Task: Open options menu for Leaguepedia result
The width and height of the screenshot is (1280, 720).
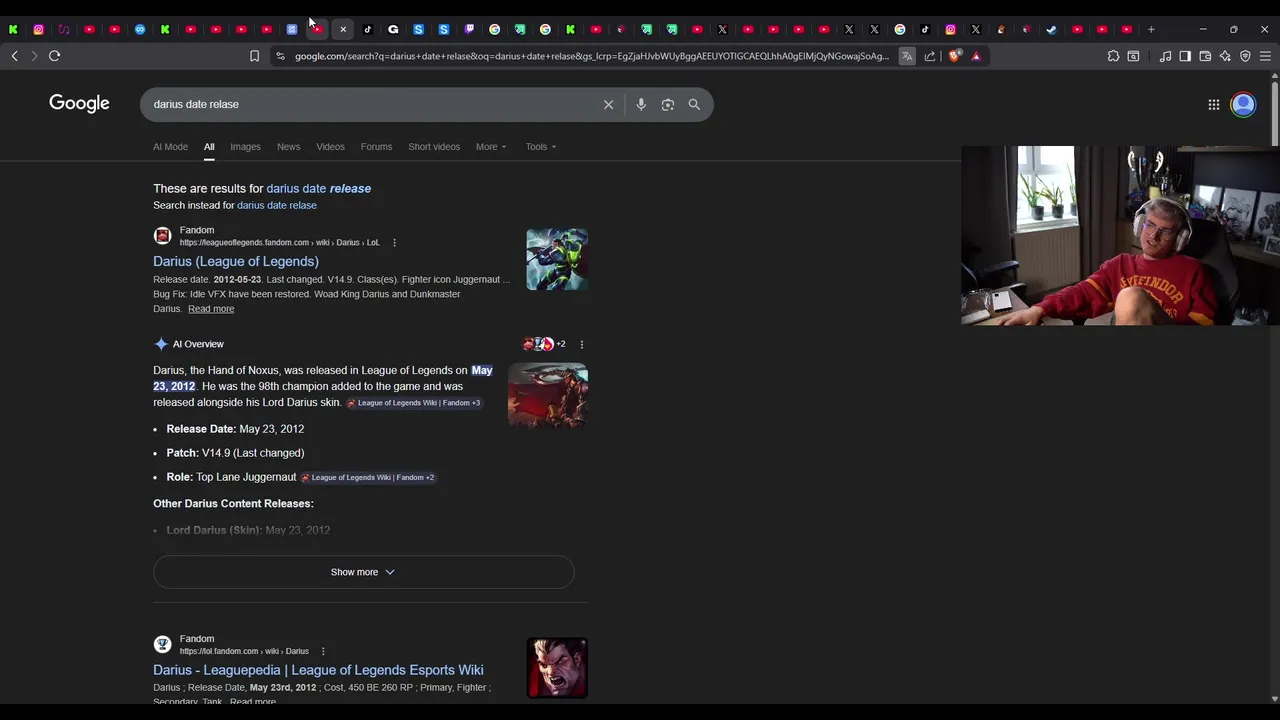Action: tap(322, 651)
